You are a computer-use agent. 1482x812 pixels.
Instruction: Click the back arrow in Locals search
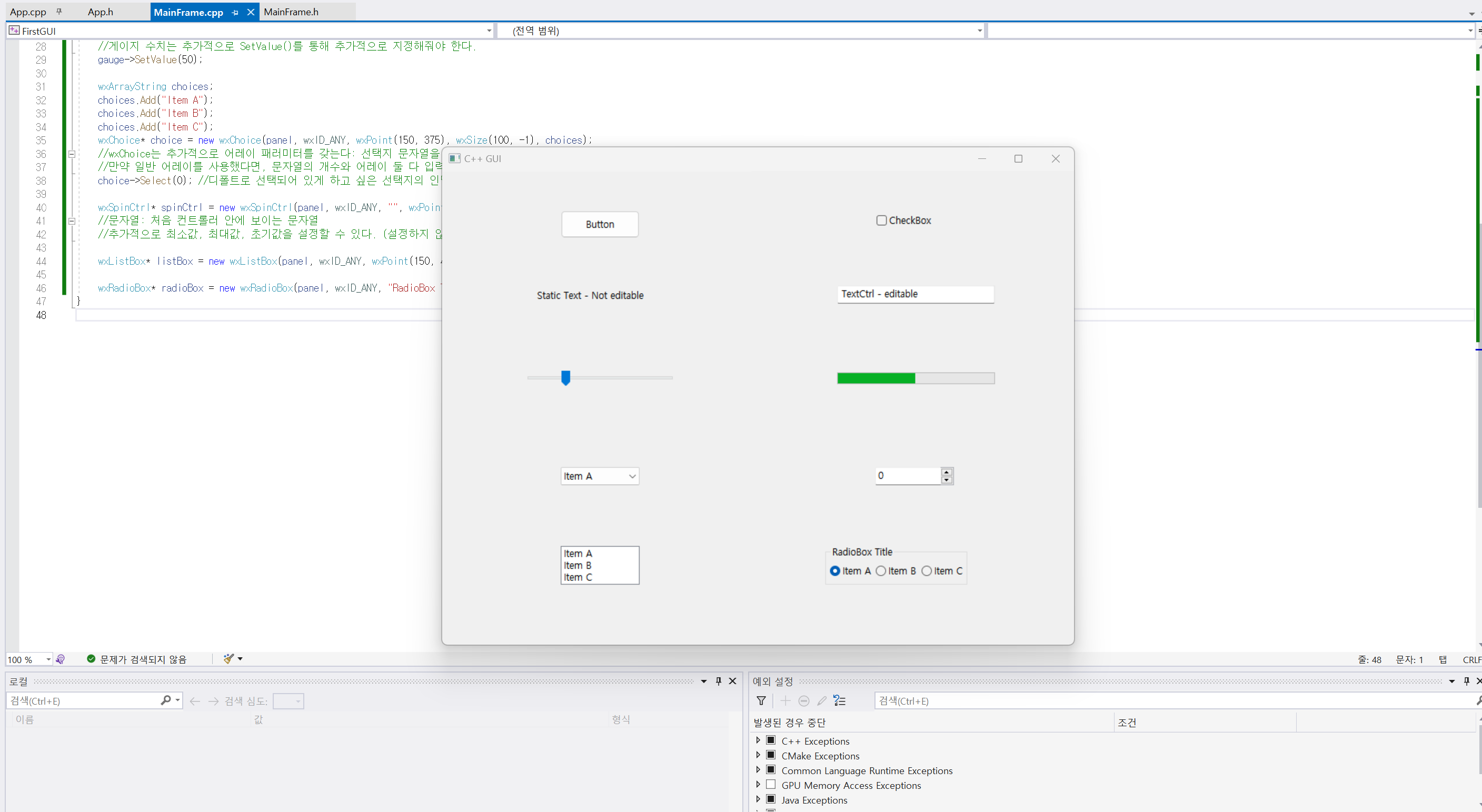coord(195,701)
